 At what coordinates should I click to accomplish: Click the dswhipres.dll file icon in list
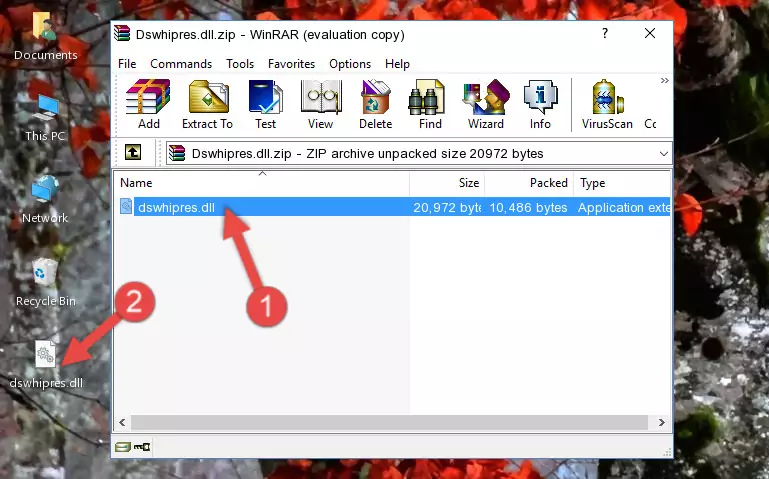[x=126, y=207]
